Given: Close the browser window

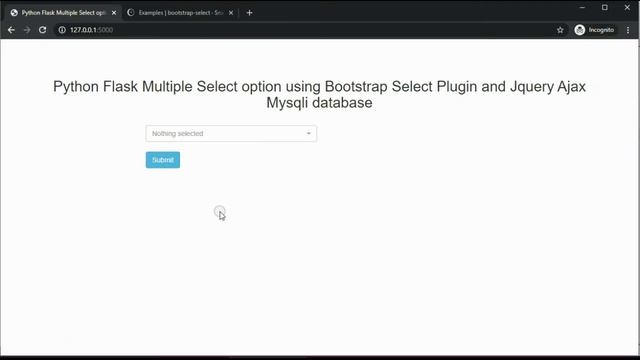Looking at the screenshot, I should point(627,7).
